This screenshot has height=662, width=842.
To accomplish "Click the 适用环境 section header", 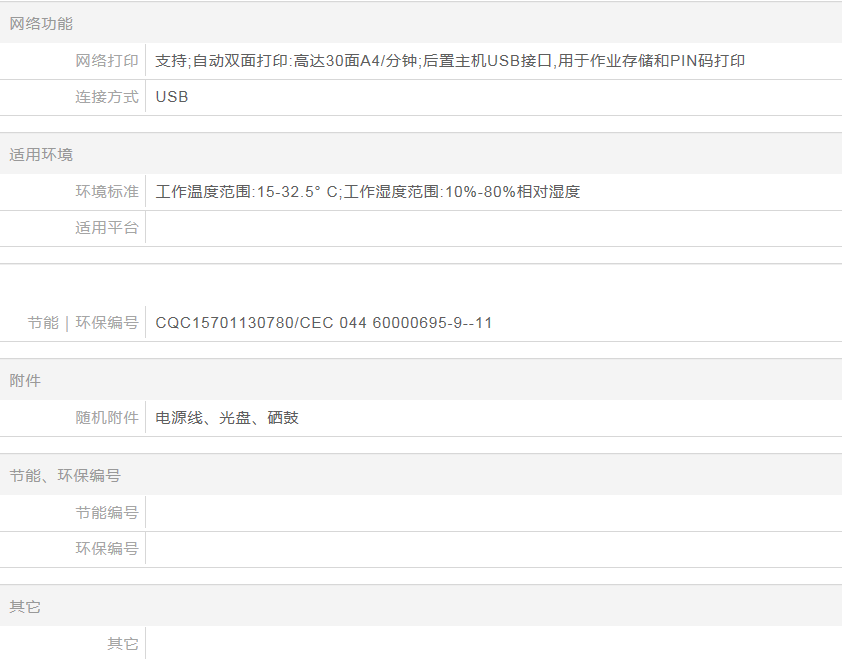I will pos(41,155).
